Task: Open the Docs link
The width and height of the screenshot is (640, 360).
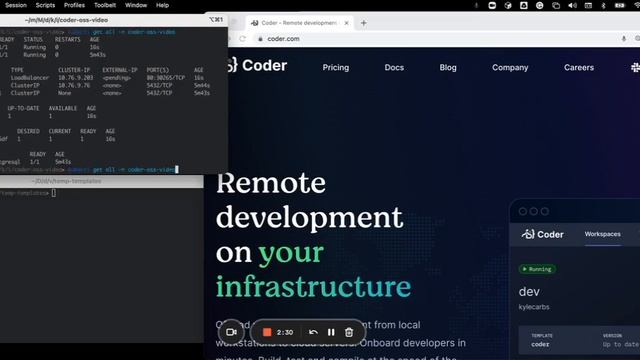Action: pos(394,68)
